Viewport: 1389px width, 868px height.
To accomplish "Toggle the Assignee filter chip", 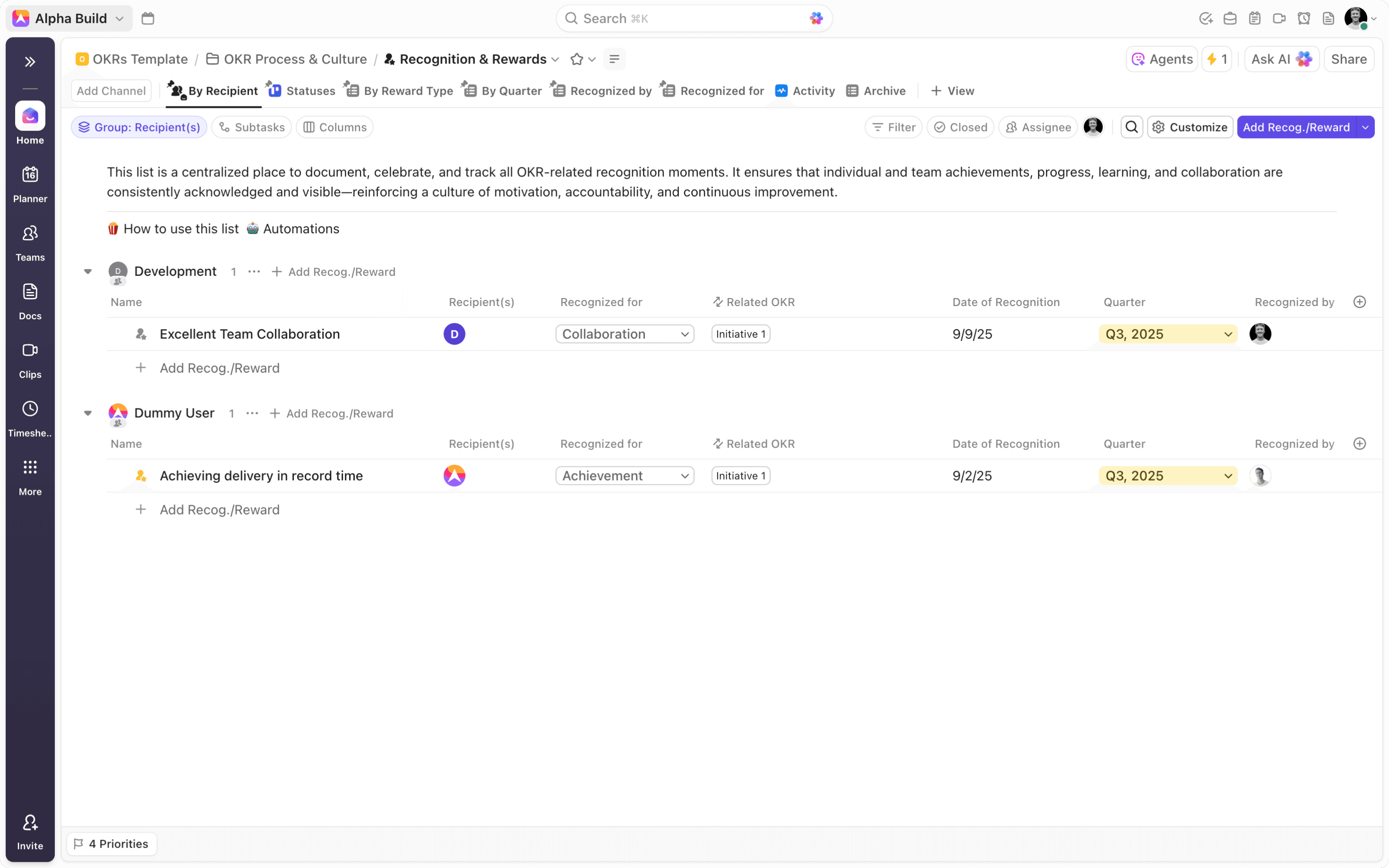I will coord(1038,127).
